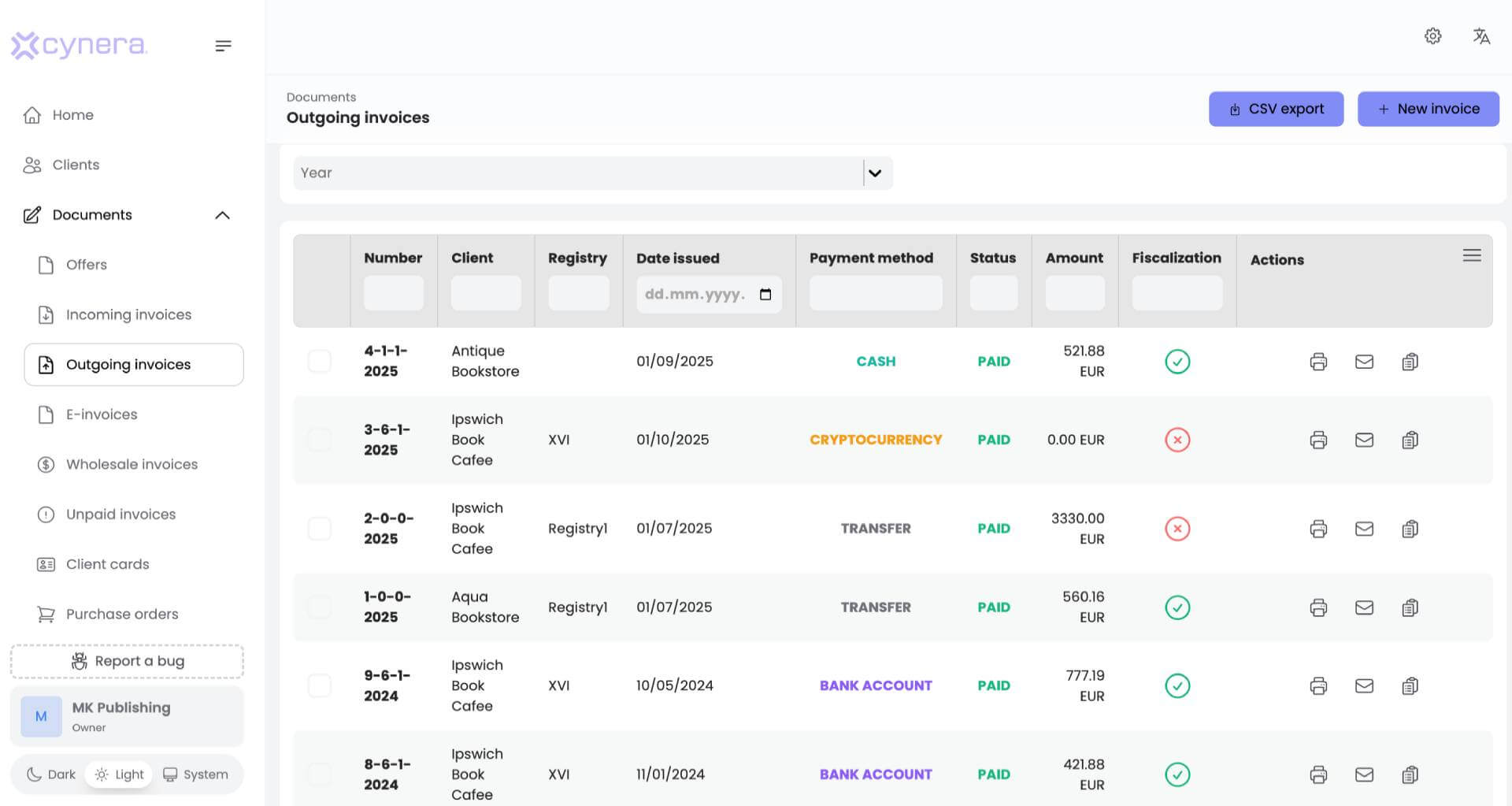Focus the Client filter field
Image resolution: width=1512 pixels, height=806 pixels.
tap(486, 293)
